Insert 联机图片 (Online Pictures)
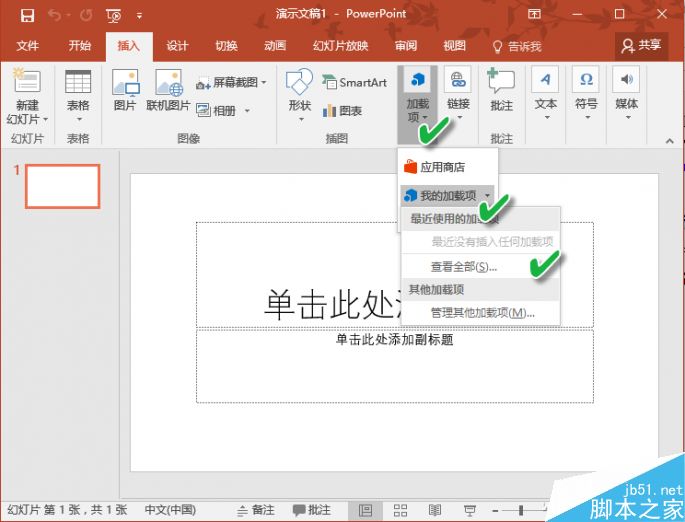Image resolution: width=685 pixels, height=522 pixels. pos(169,90)
